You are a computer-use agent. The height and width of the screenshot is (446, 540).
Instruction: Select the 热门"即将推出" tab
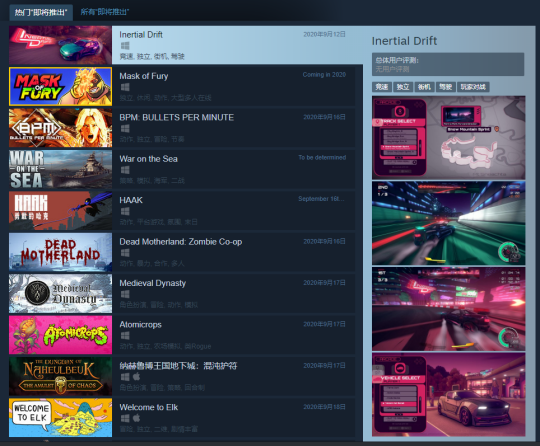pyautogui.click(x=41, y=13)
